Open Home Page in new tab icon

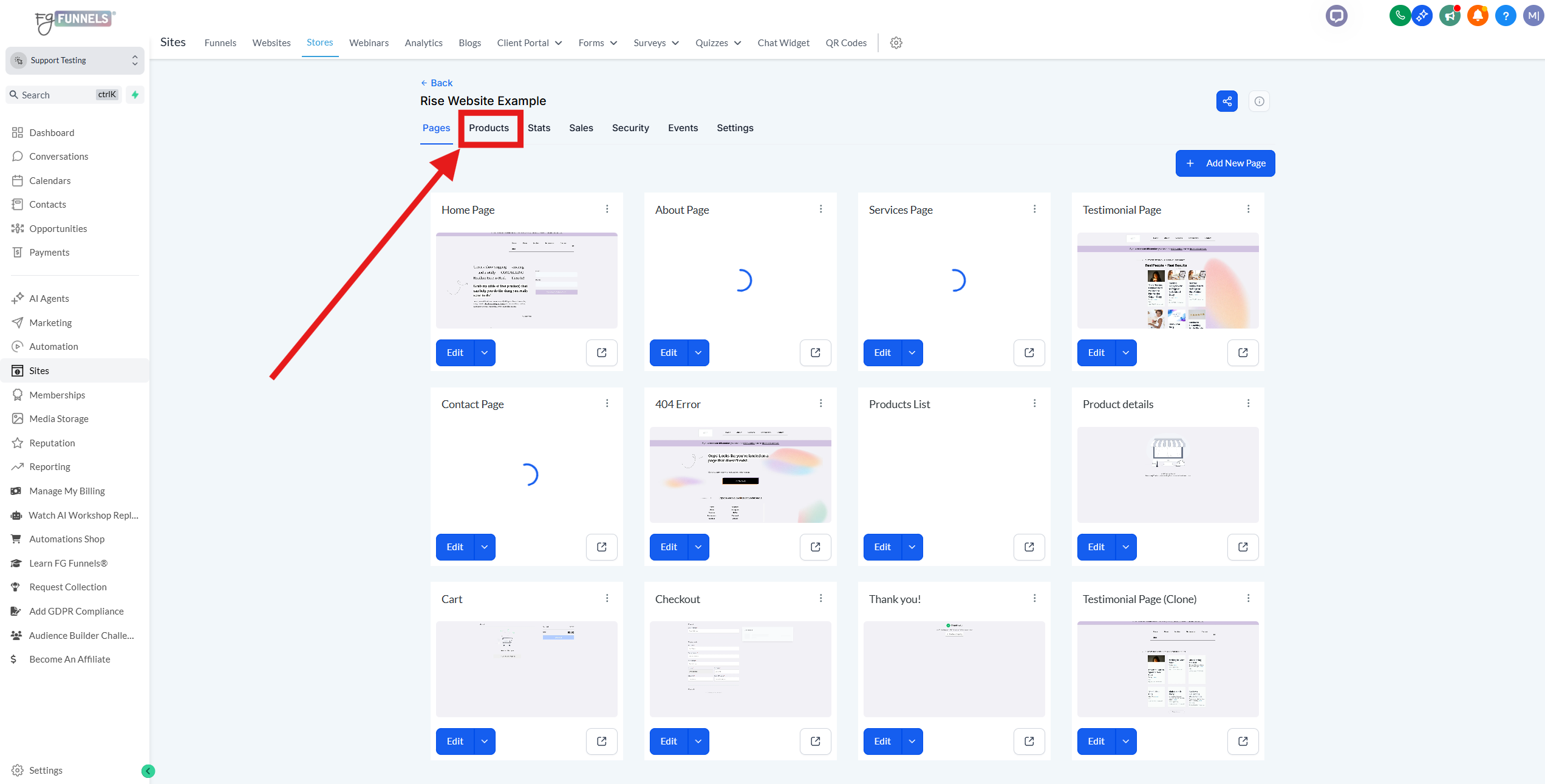click(x=601, y=353)
